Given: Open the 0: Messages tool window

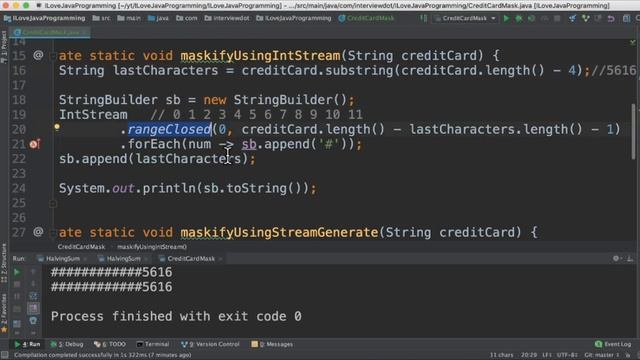Looking at the screenshot, I should (272, 344).
